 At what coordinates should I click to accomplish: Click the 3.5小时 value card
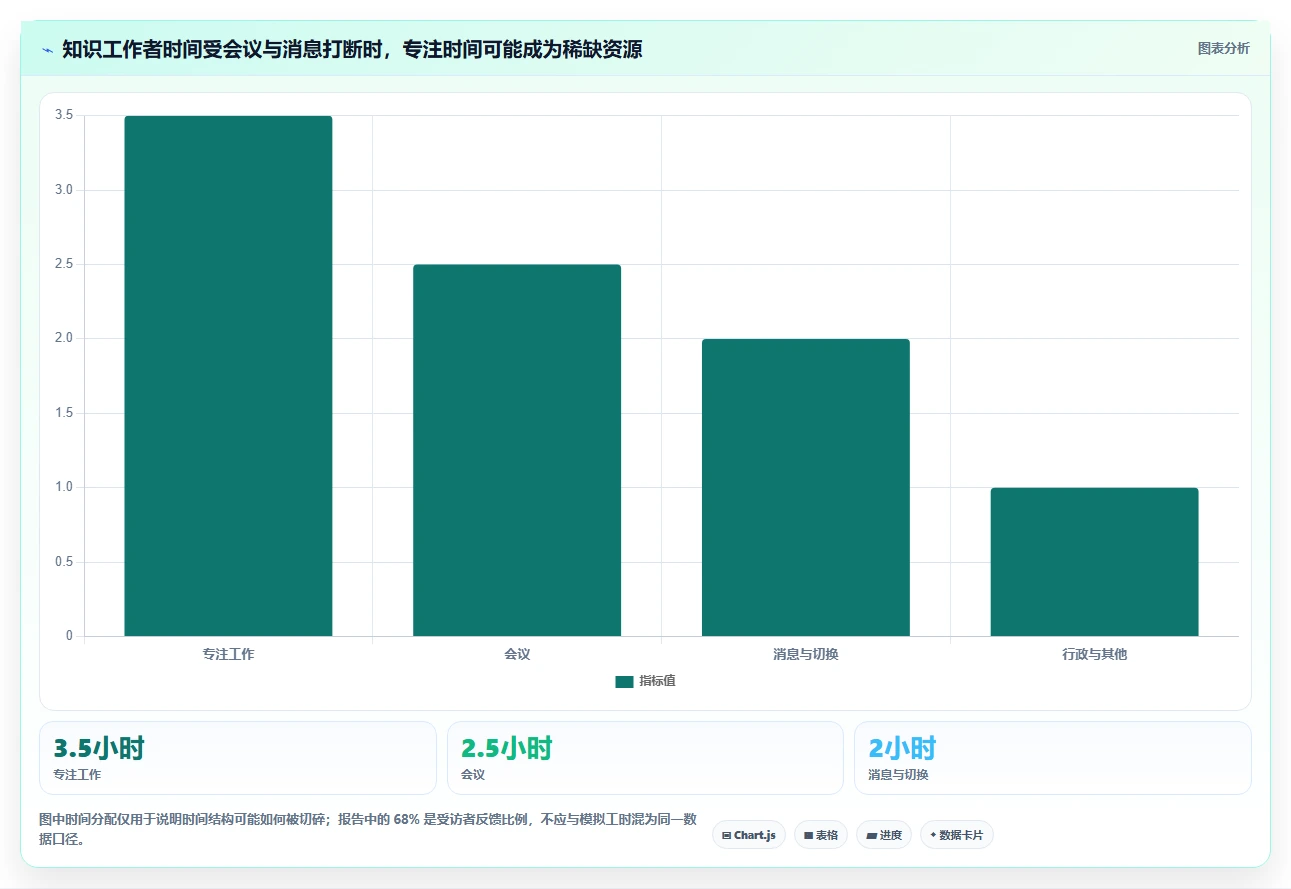[238, 758]
